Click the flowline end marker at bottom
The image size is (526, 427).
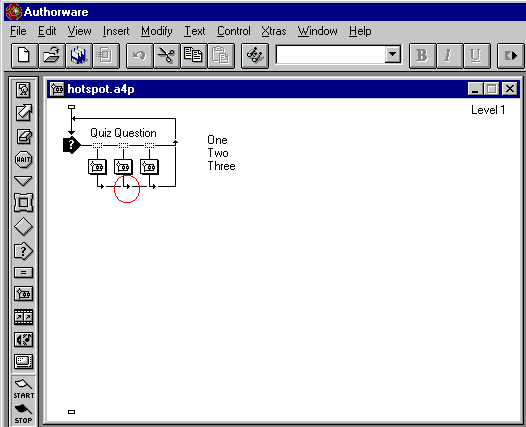[x=71, y=412]
